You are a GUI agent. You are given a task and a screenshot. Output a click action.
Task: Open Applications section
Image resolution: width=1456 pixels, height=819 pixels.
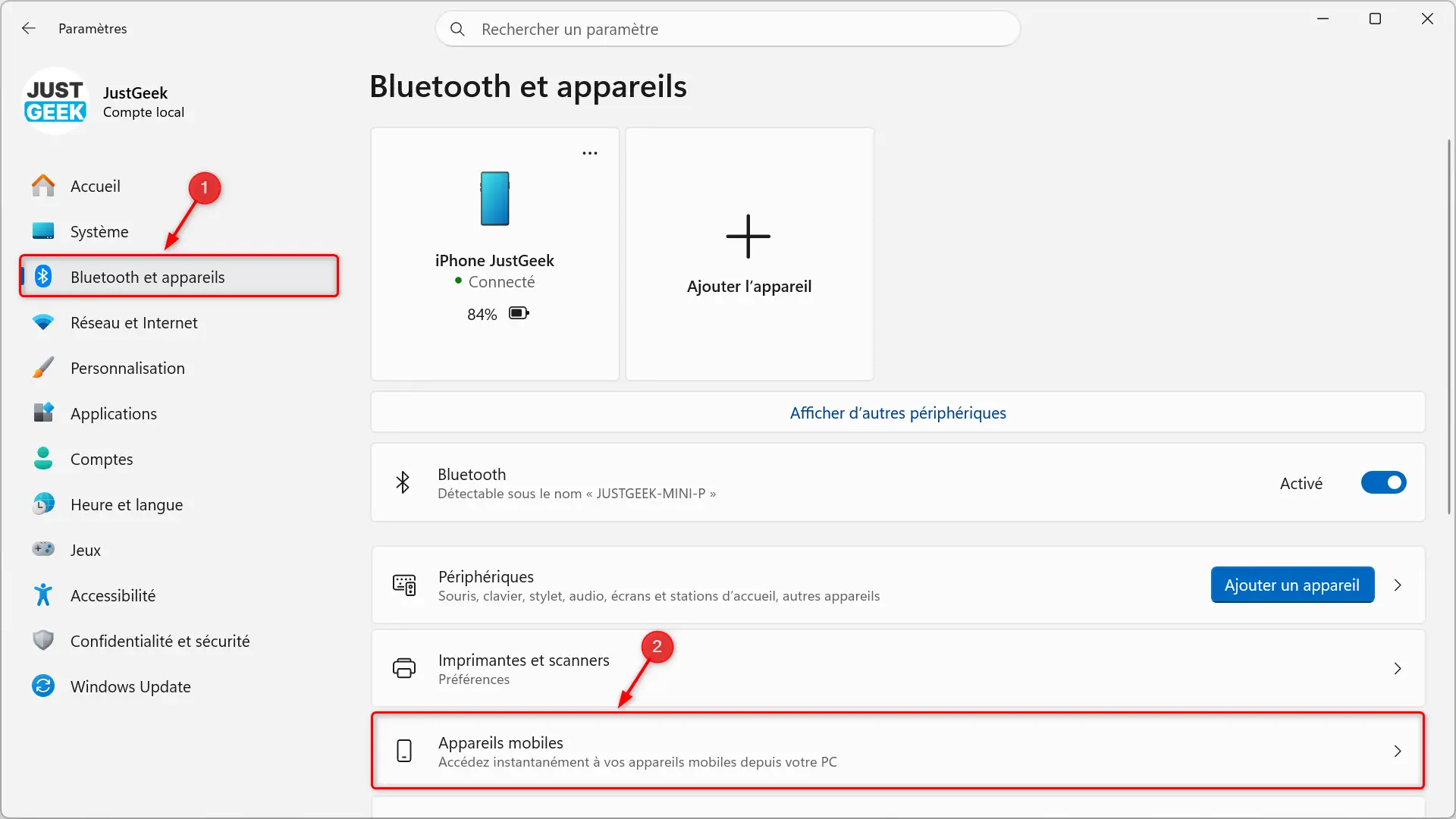pyautogui.click(x=179, y=414)
